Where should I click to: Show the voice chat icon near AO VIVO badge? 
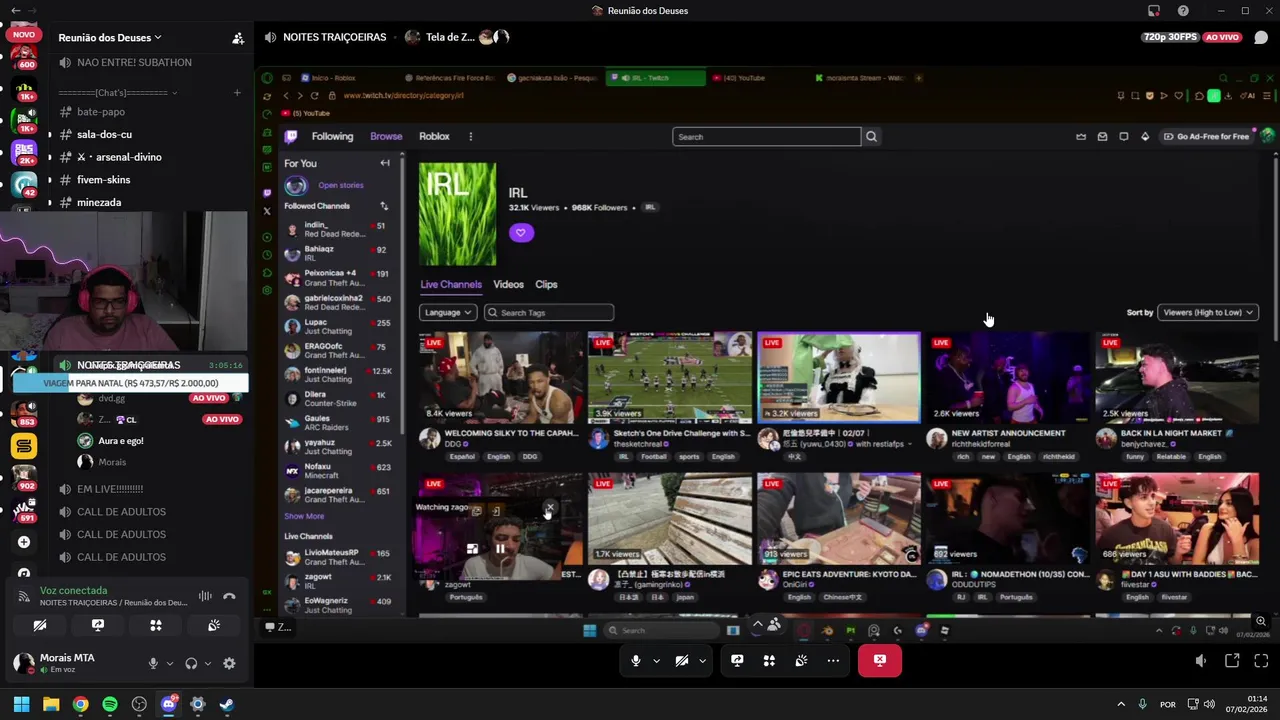1261,37
